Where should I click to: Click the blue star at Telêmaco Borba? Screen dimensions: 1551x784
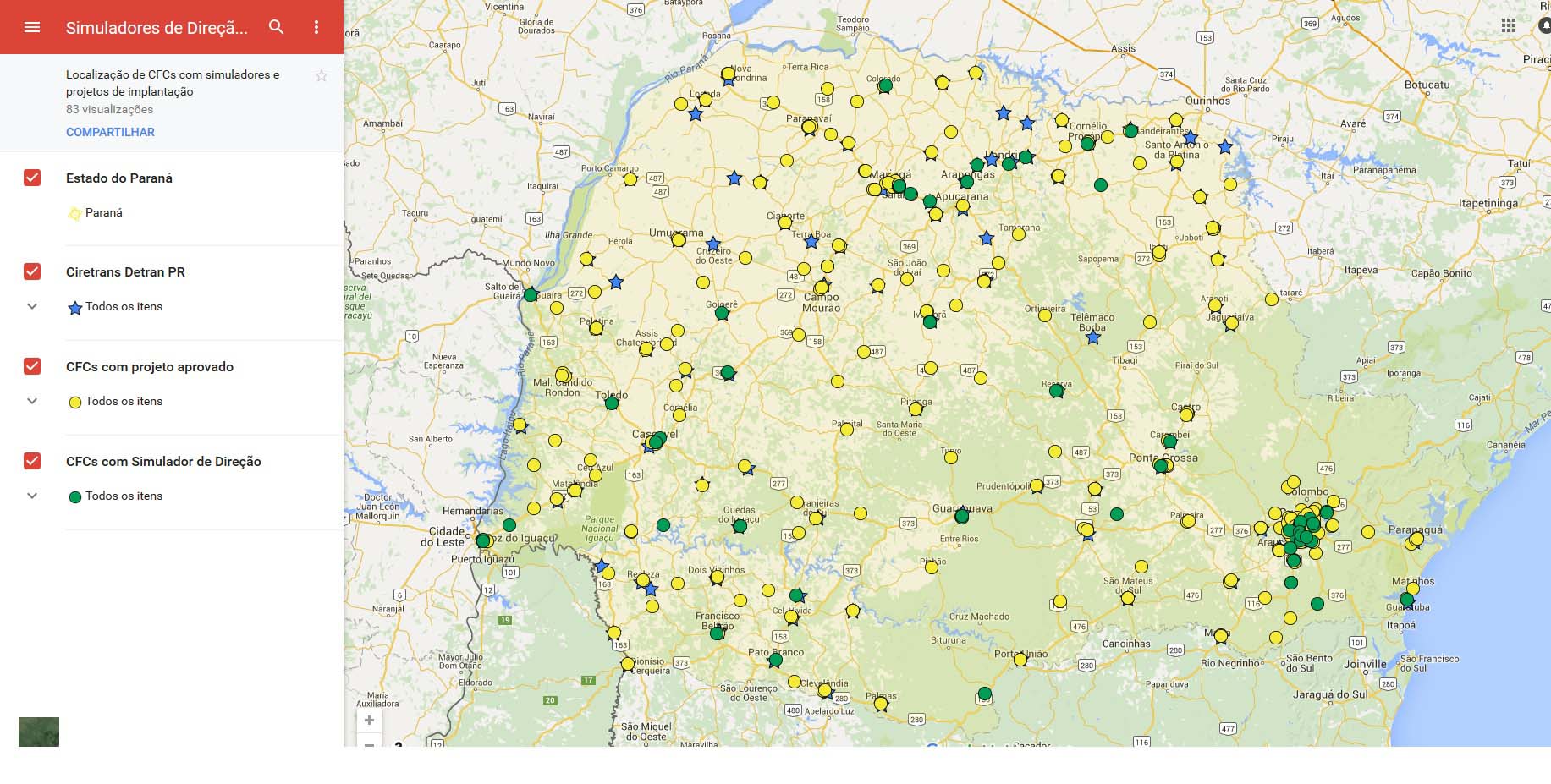1093,337
